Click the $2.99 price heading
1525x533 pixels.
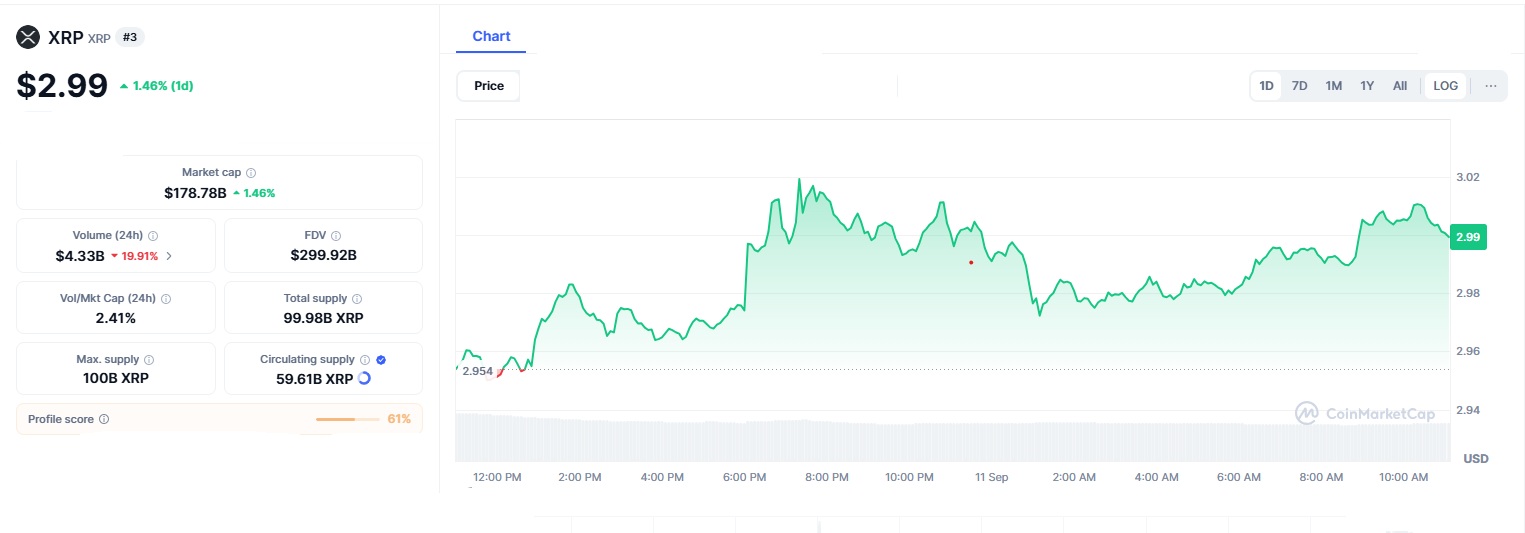[x=62, y=86]
